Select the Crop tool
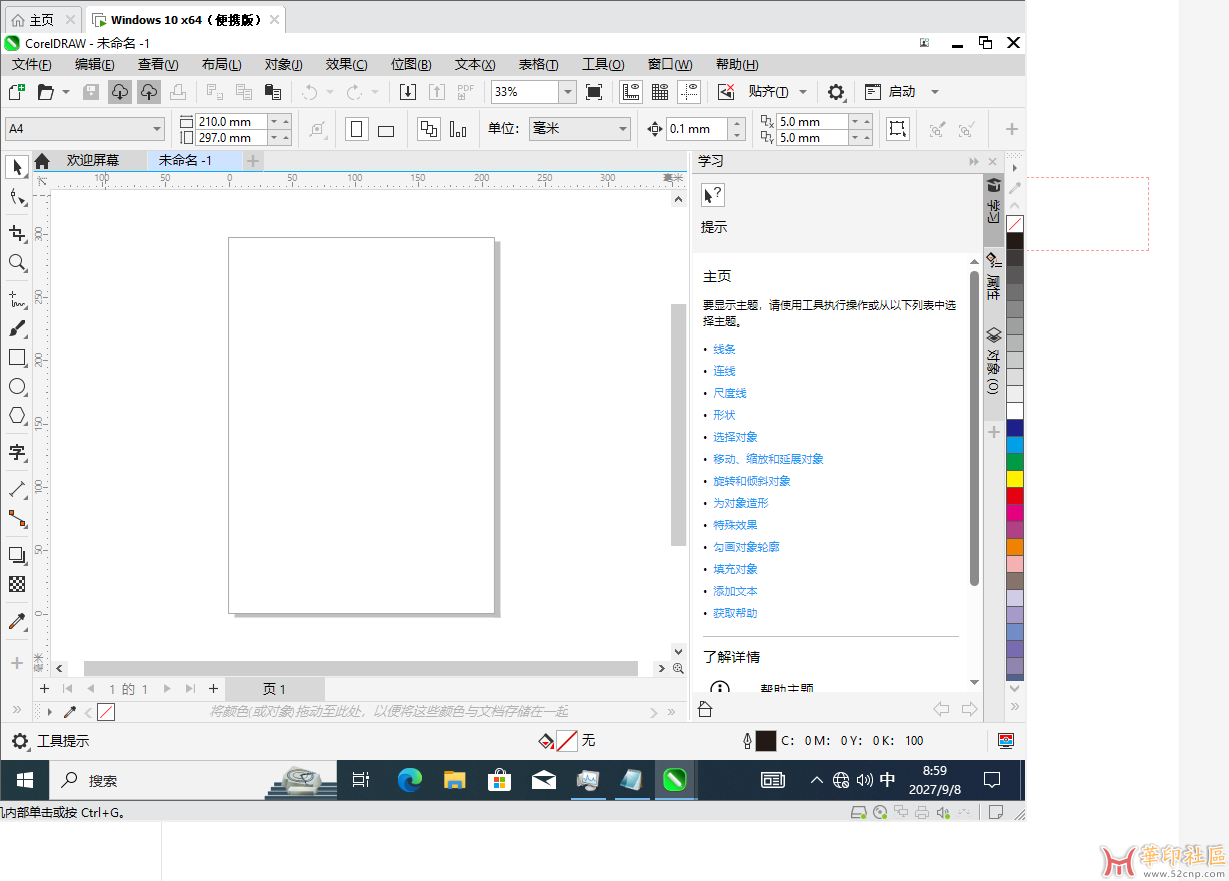Image resolution: width=1229 pixels, height=881 pixels. point(17,233)
